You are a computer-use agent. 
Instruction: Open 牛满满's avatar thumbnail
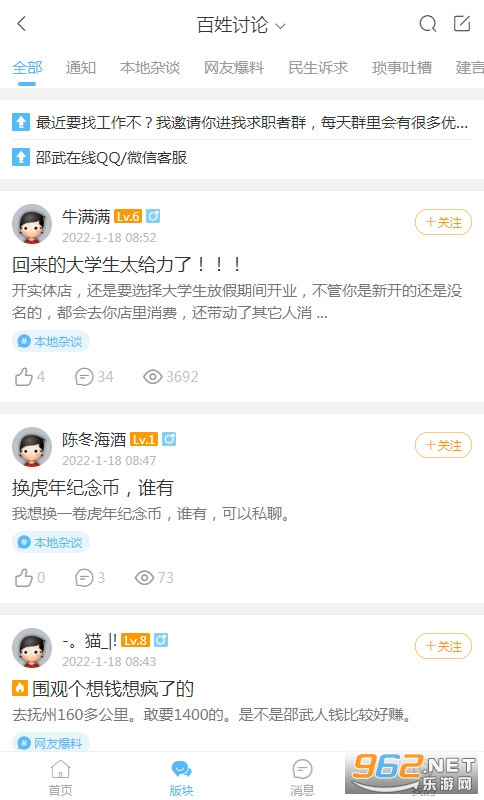pyautogui.click(x=32, y=224)
